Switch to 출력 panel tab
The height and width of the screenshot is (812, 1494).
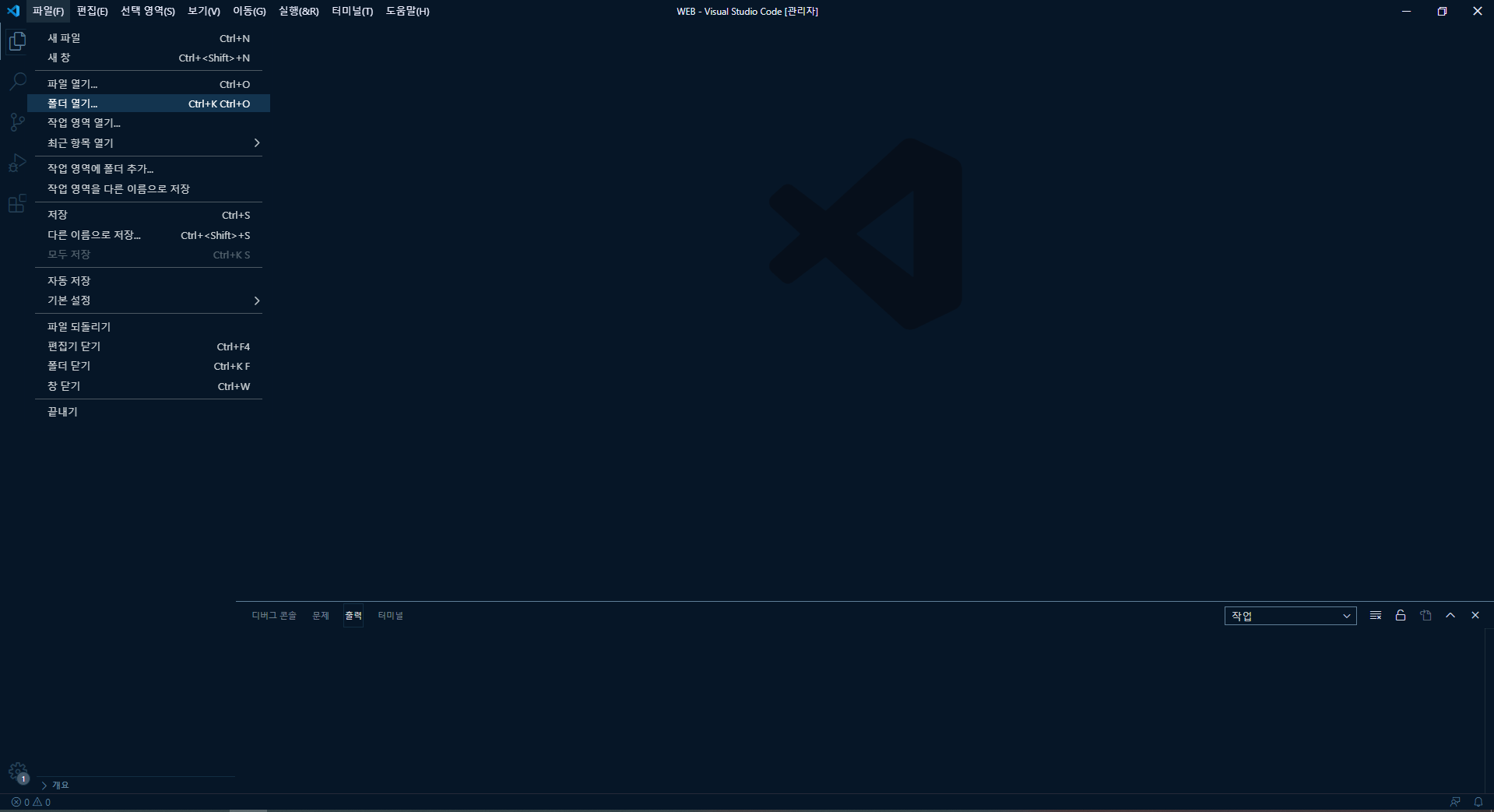[x=353, y=616]
